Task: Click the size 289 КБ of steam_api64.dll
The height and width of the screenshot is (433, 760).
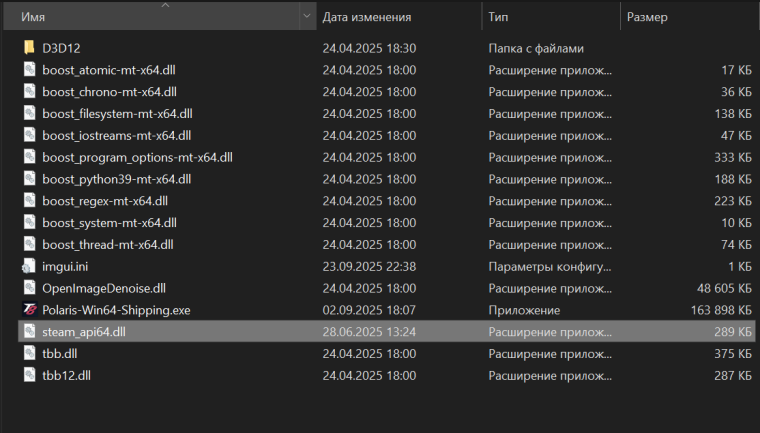Action: pyautogui.click(x=733, y=332)
